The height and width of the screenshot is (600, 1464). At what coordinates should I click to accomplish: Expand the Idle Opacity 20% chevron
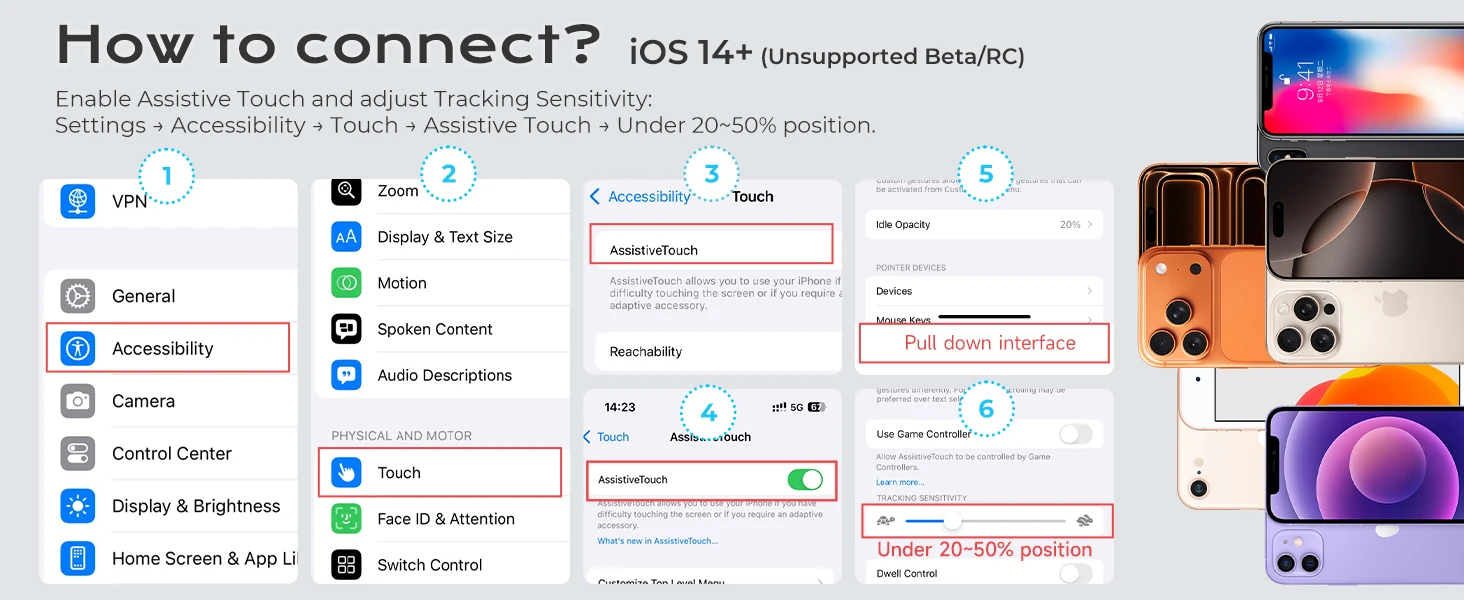click(x=1090, y=225)
